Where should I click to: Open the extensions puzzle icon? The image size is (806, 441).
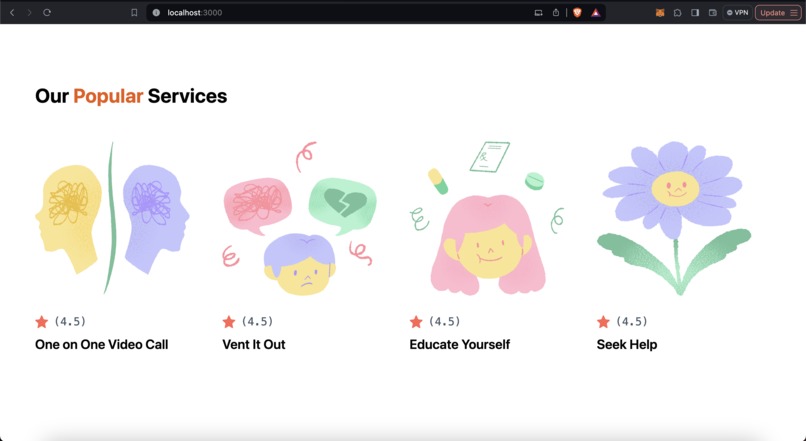coord(677,13)
